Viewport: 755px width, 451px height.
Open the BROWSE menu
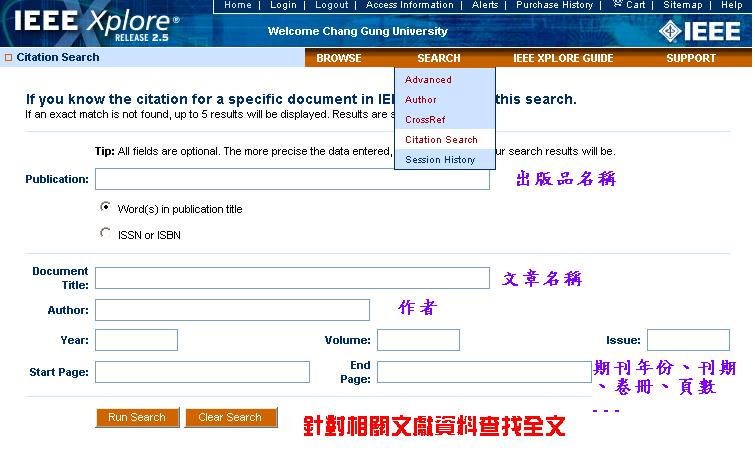pos(339,58)
